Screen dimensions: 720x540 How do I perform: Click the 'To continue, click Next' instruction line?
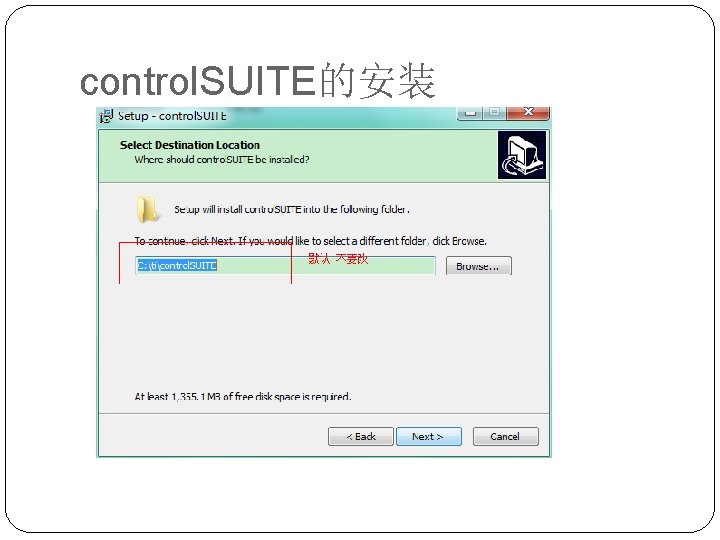[310, 241]
